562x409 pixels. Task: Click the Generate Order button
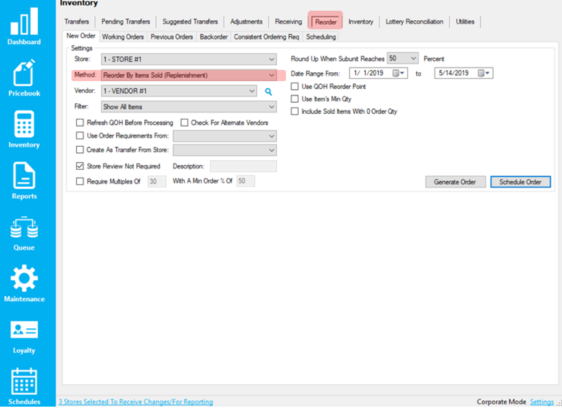coord(455,182)
